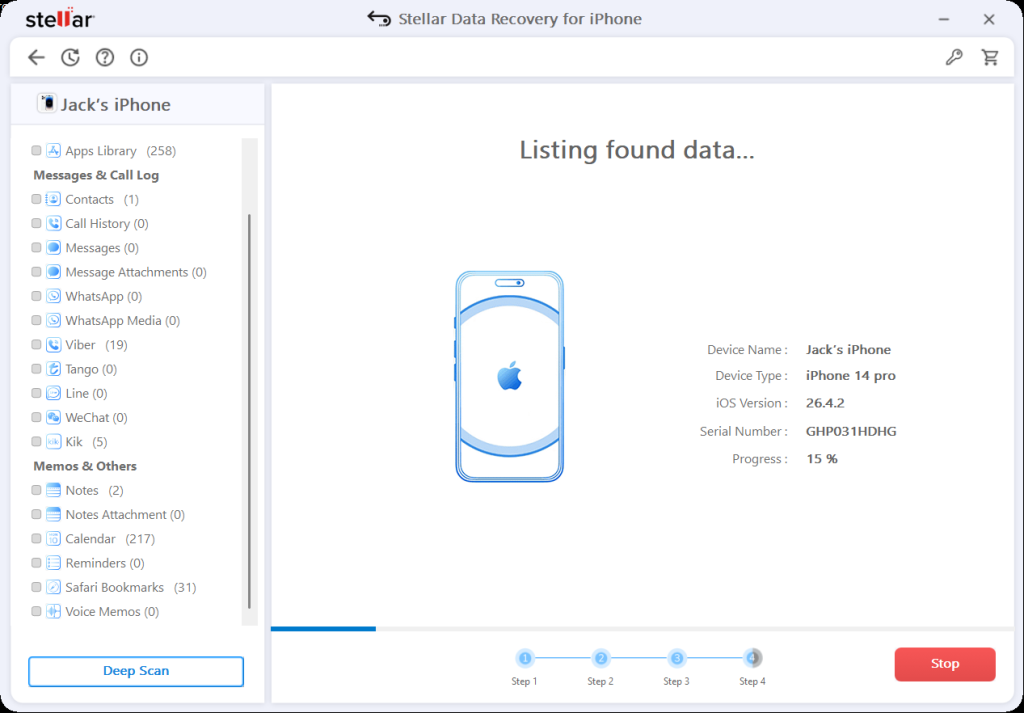This screenshot has height=713, width=1024.
Task: Click the Notes Attachment icon
Action: 54,515
